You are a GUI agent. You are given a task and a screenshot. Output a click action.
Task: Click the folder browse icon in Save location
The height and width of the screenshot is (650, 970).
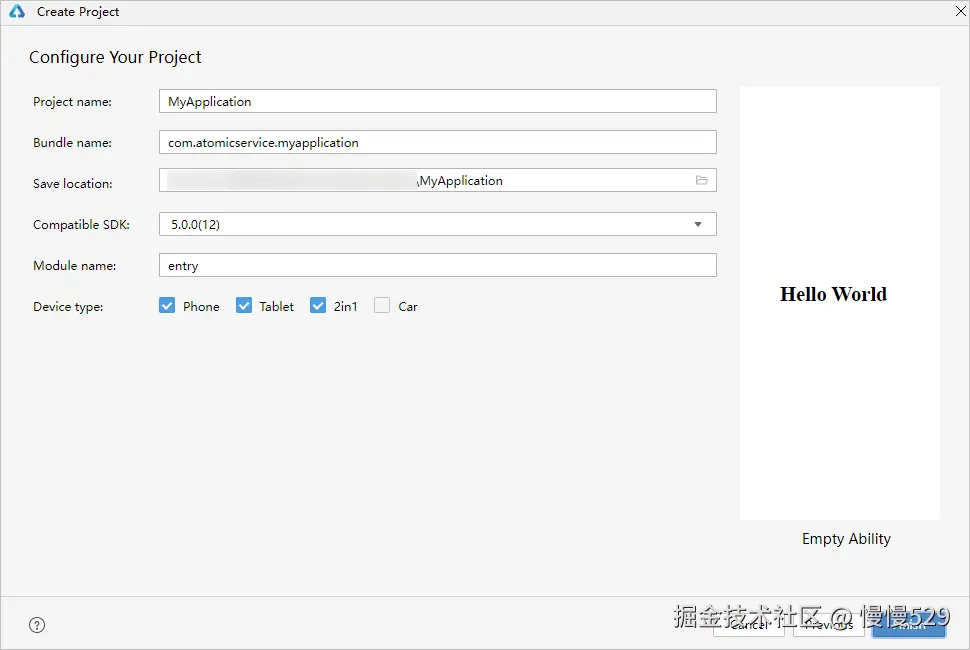[x=702, y=181]
